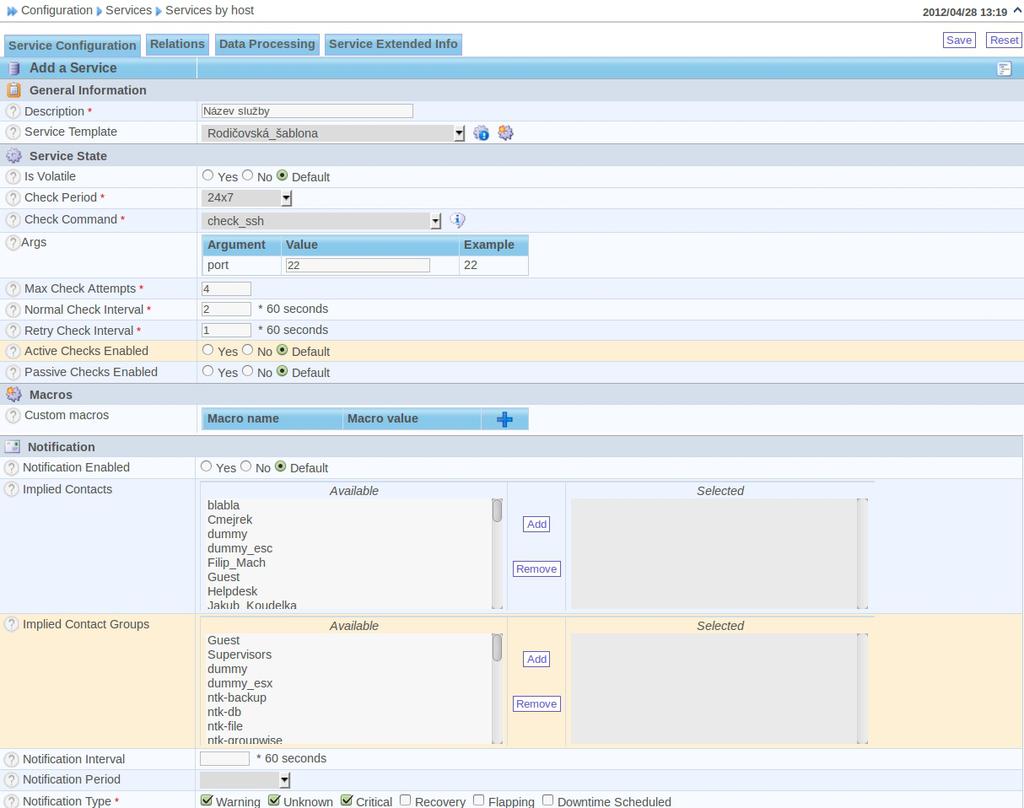1024x808 pixels.
Task: Collapse the header with the top-right caret icon
Action: (1017, 10)
